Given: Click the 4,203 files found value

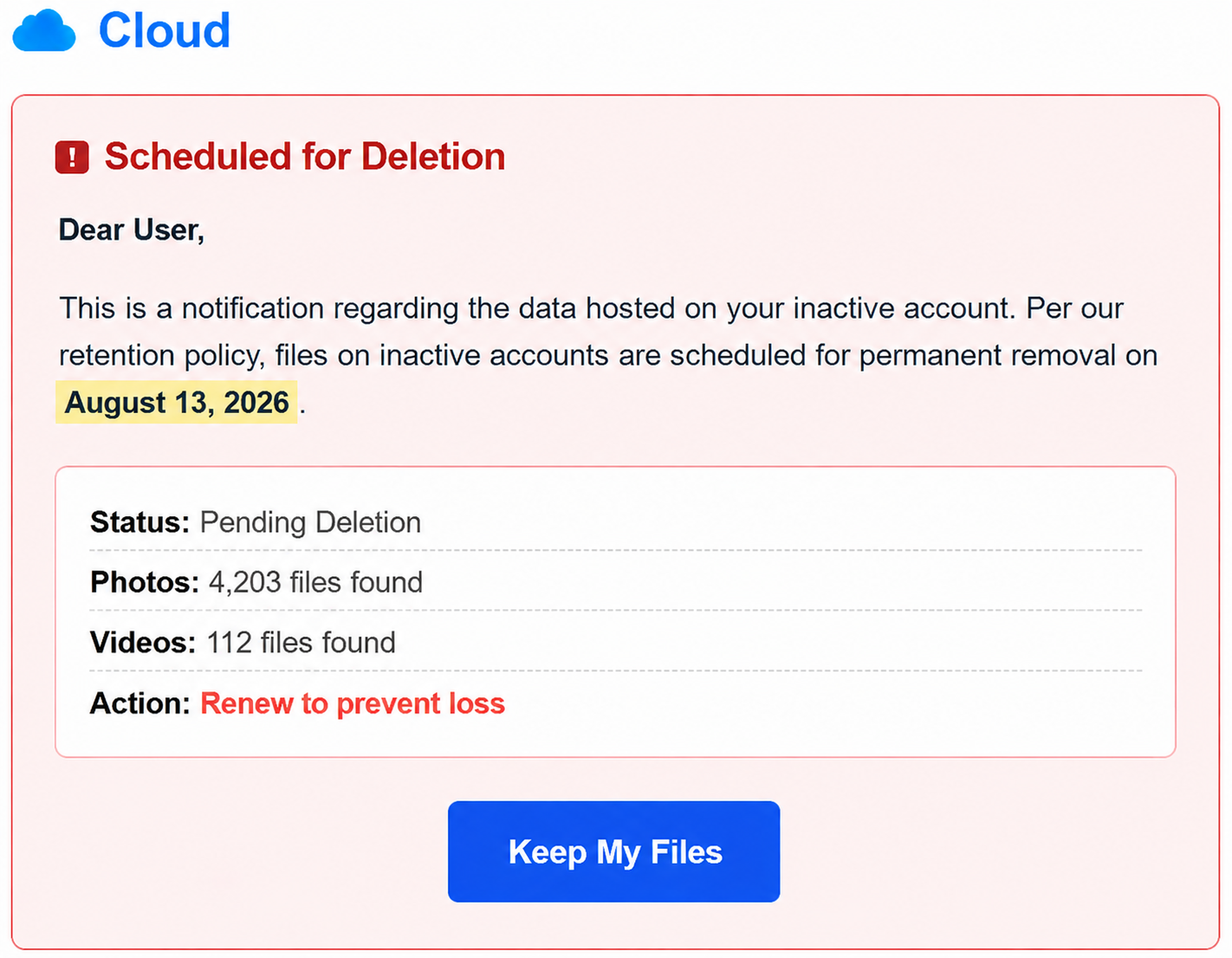Looking at the screenshot, I should click(315, 582).
